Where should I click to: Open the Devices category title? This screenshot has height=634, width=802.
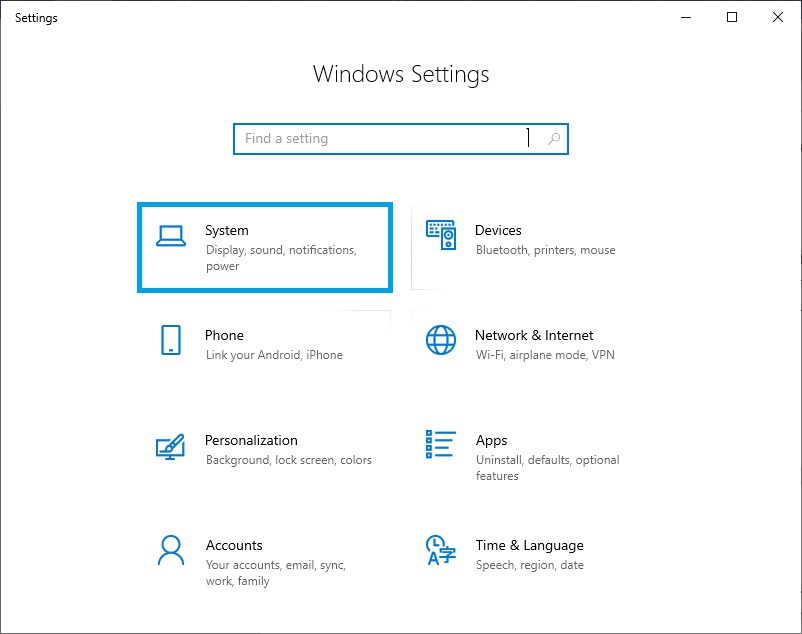498,231
